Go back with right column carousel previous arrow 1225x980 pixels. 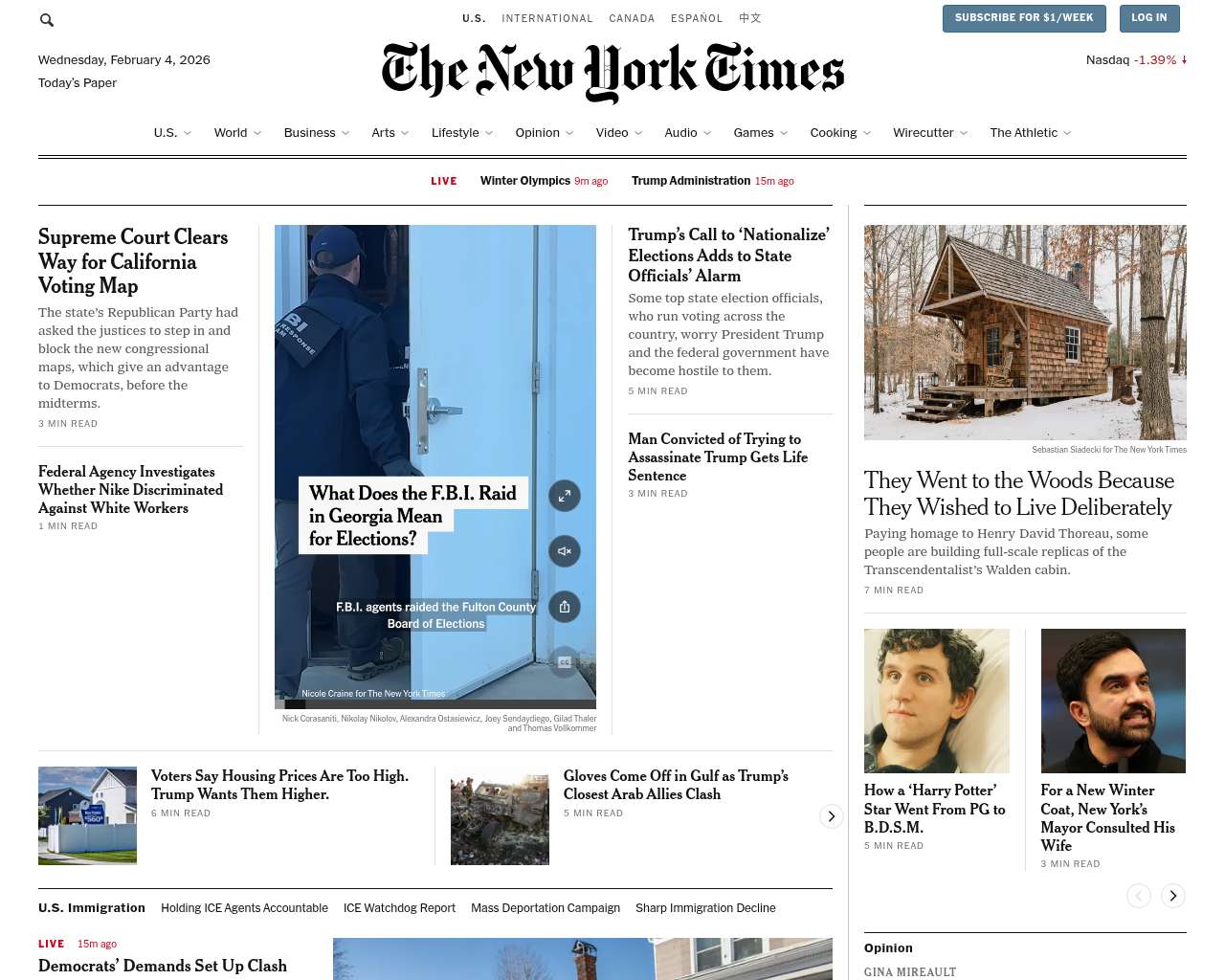[1138, 896]
